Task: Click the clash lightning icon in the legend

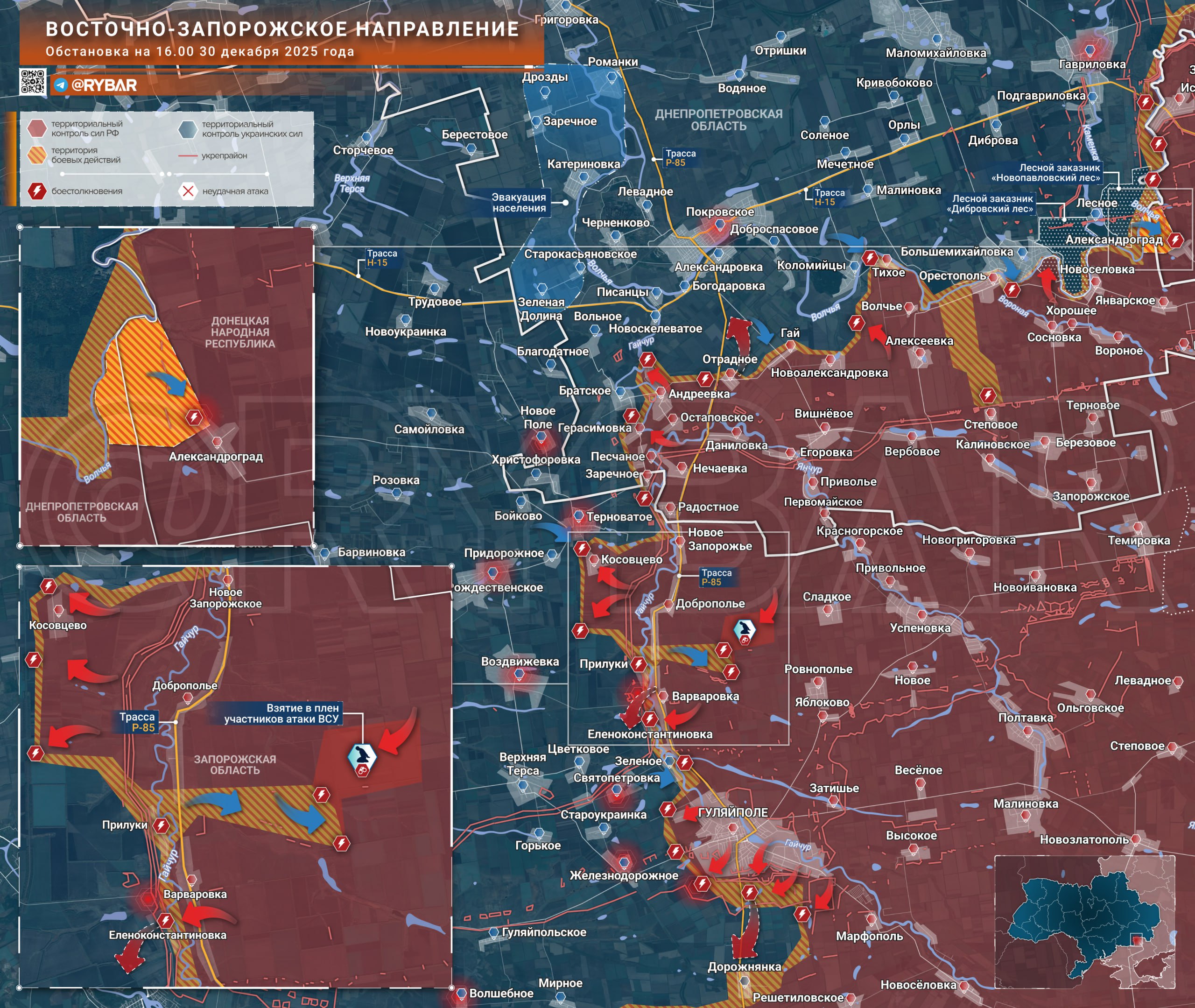Action: pyautogui.click(x=37, y=191)
